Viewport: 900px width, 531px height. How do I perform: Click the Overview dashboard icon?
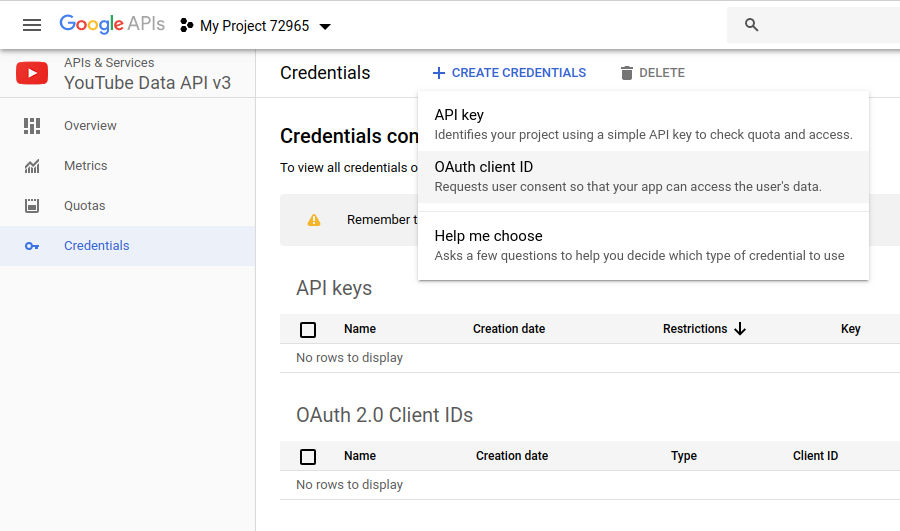[32, 126]
